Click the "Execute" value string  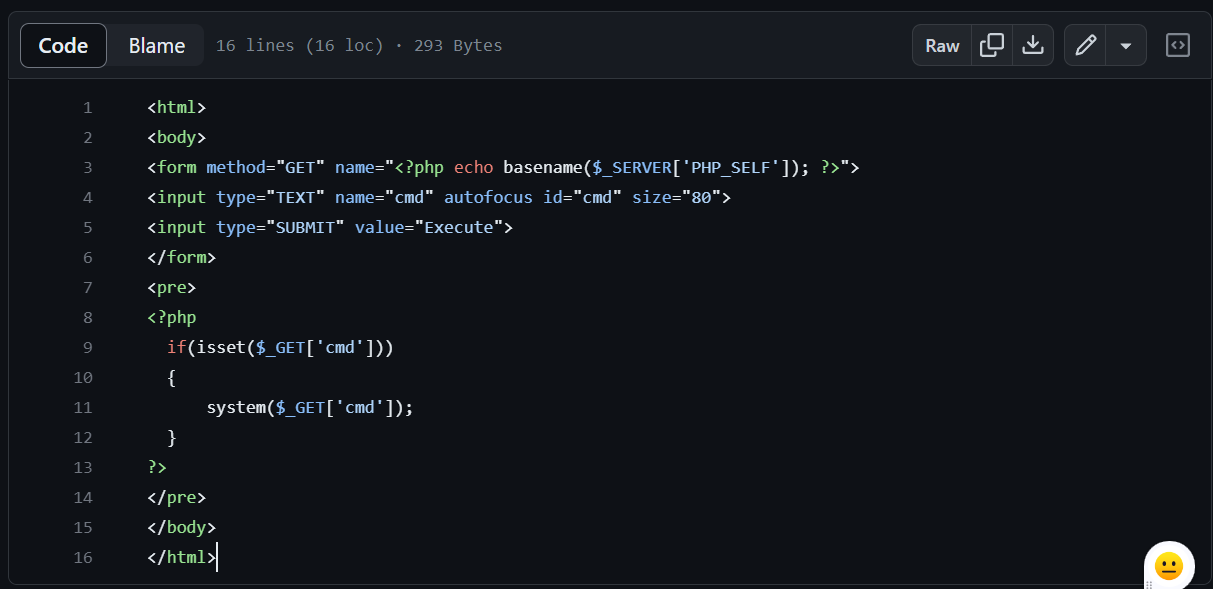click(x=459, y=227)
